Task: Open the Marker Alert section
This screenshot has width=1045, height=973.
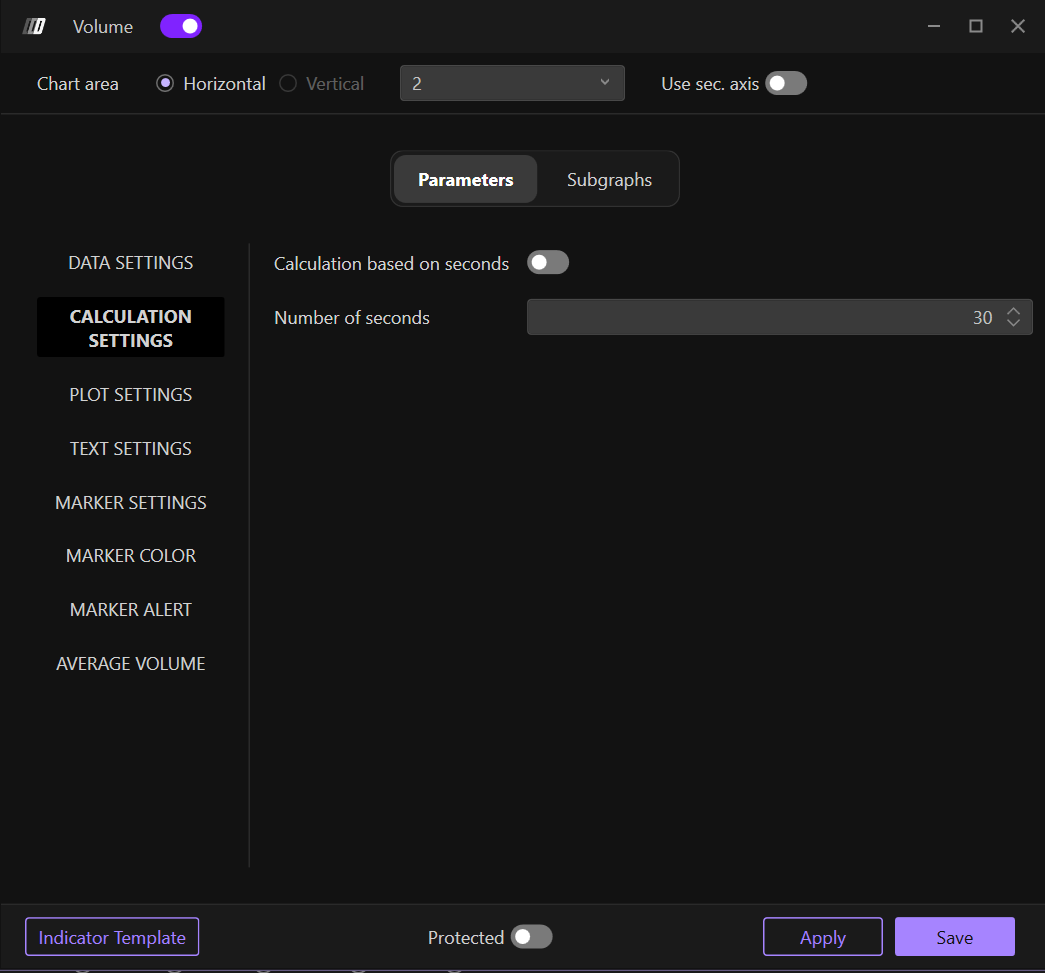Action: (x=131, y=610)
